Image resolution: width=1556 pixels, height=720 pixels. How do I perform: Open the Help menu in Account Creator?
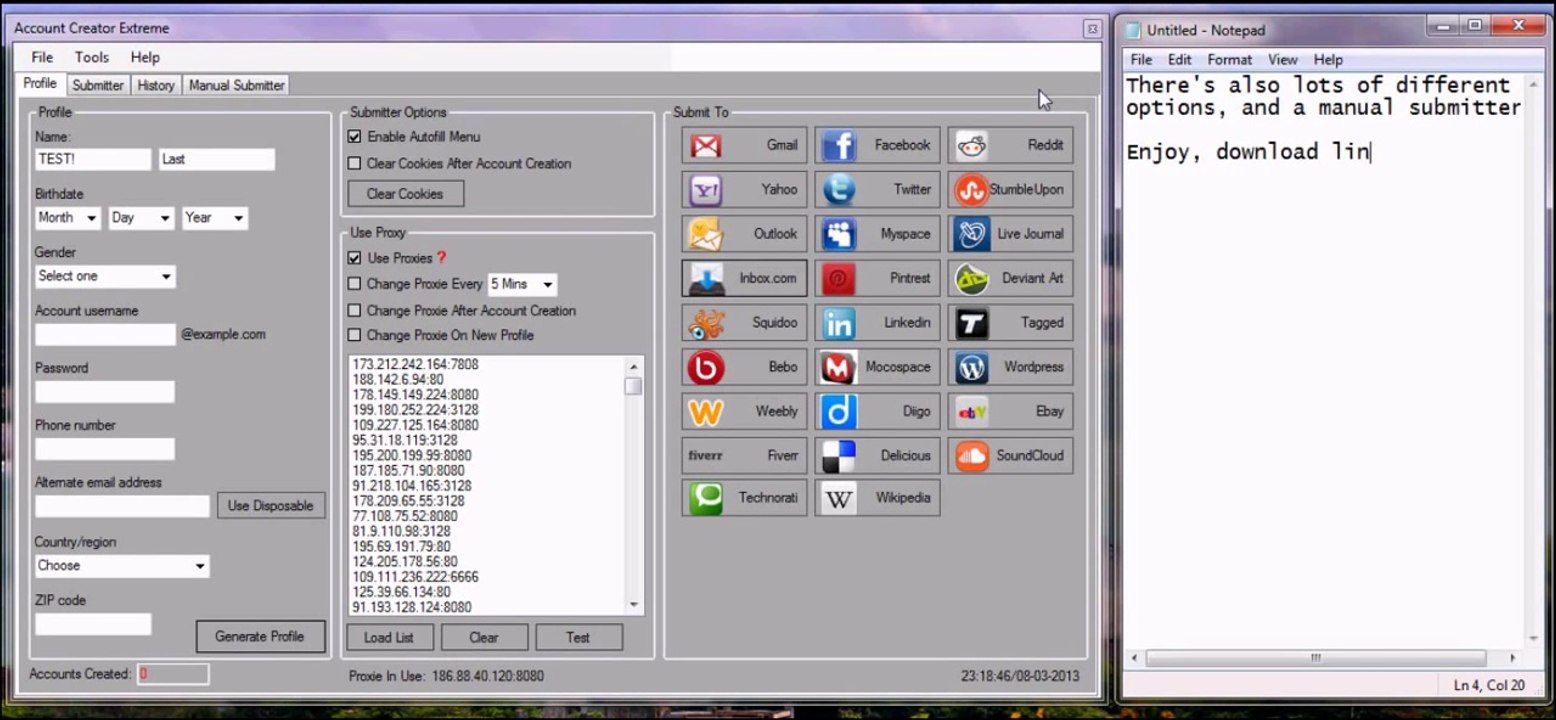point(145,58)
